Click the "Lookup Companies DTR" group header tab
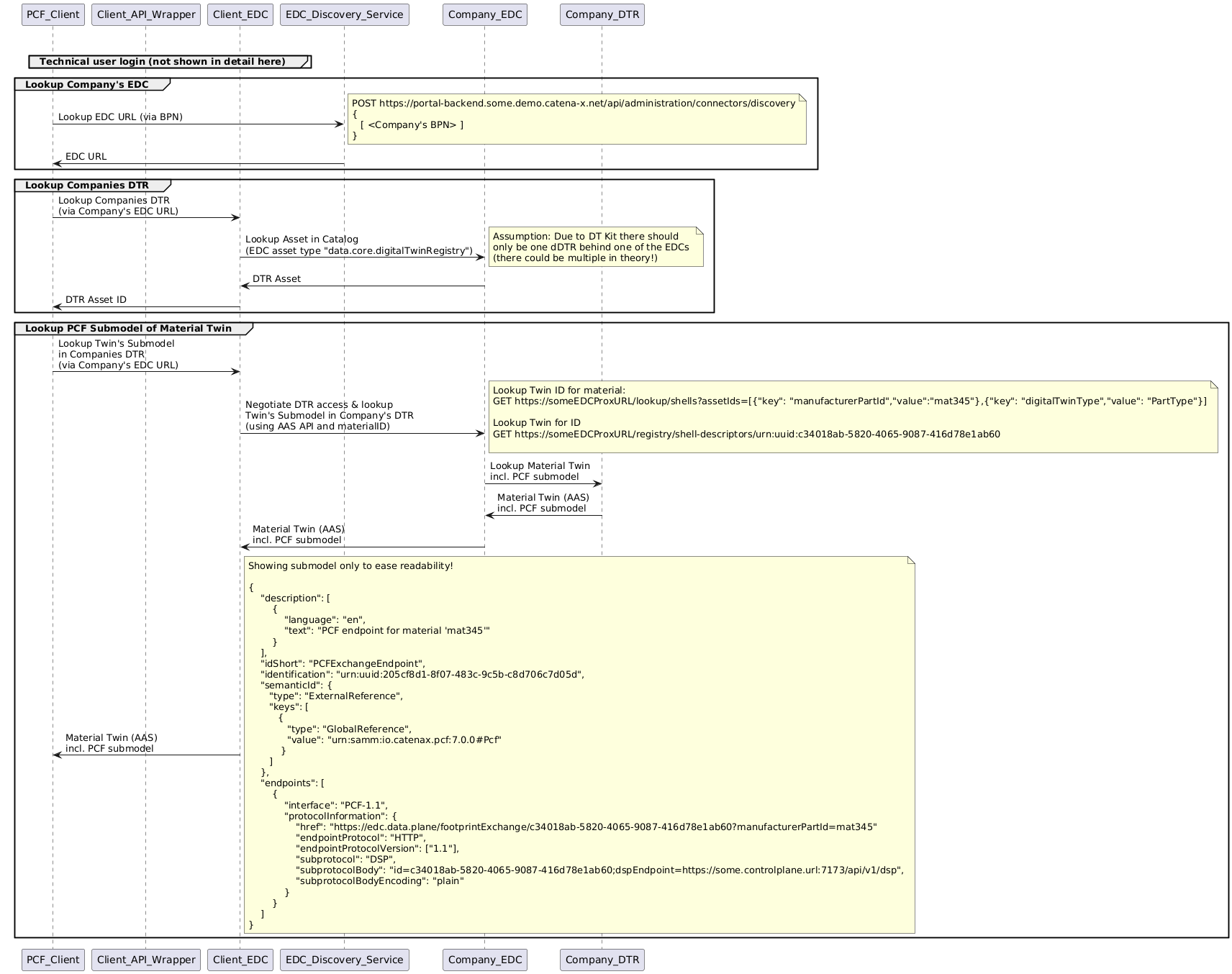 [x=86, y=186]
